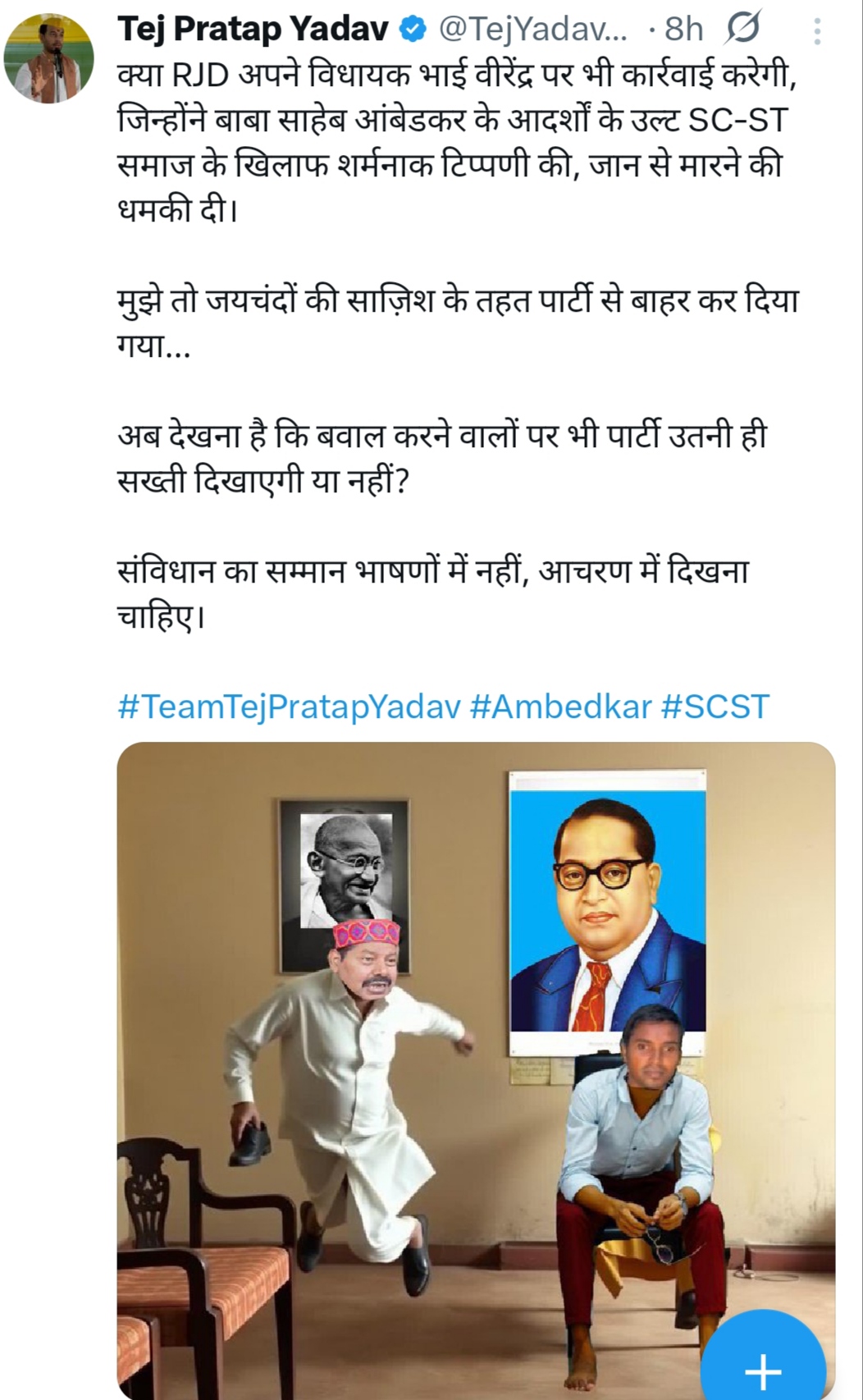Tap the Grok slashed-circle icon
Screen dimensions: 863x1400
point(742,30)
